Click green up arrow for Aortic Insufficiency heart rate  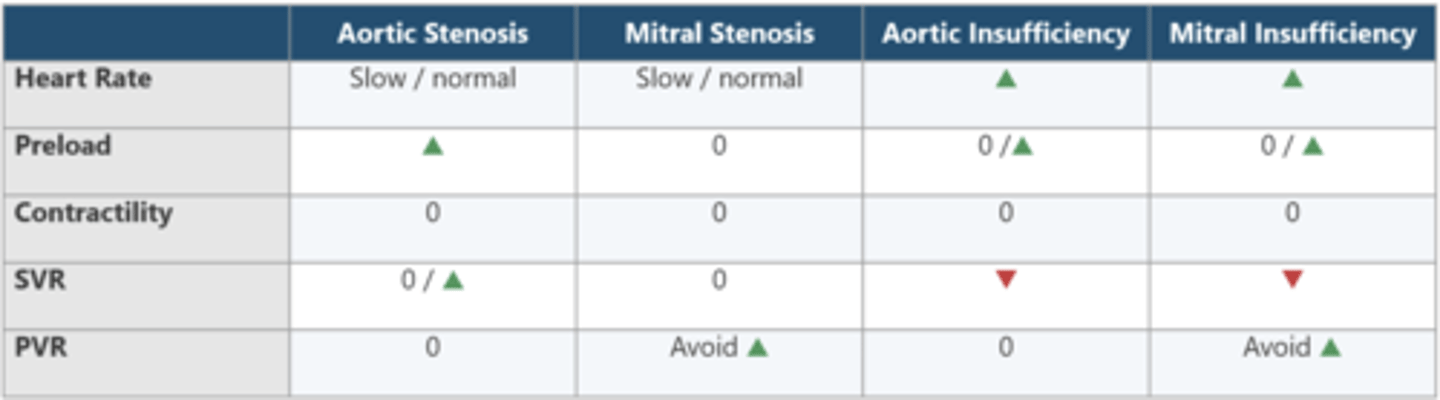tap(1006, 79)
